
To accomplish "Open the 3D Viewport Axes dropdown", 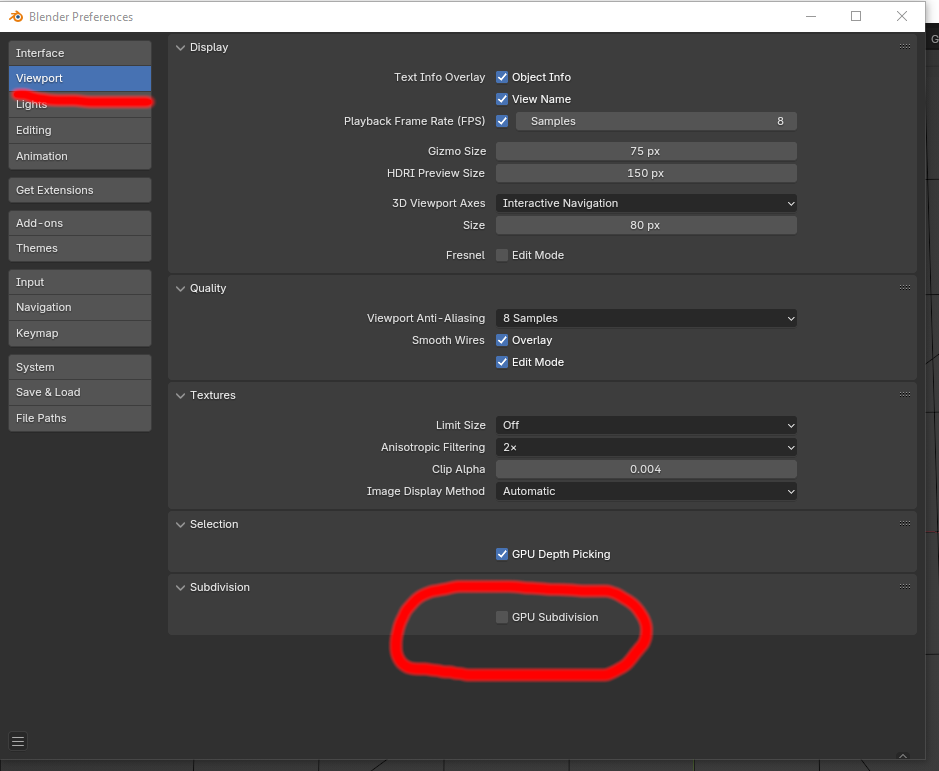I will (x=646, y=203).
